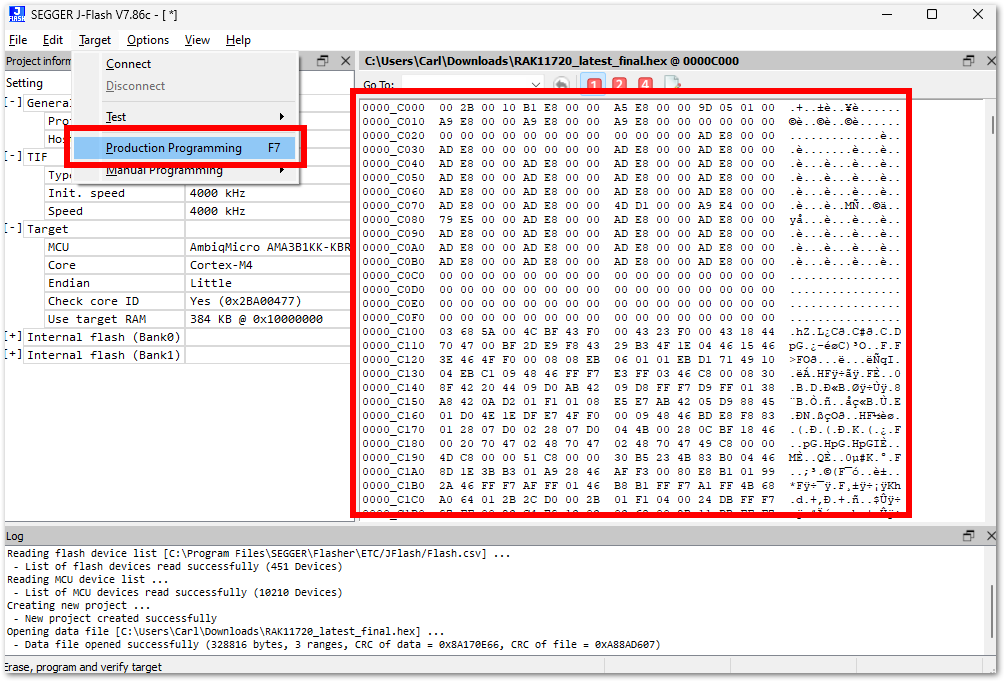Image resolution: width=1005 pixels, height=682 pixels.
Task: Undock the Project information panel
Action: point(322,60)
